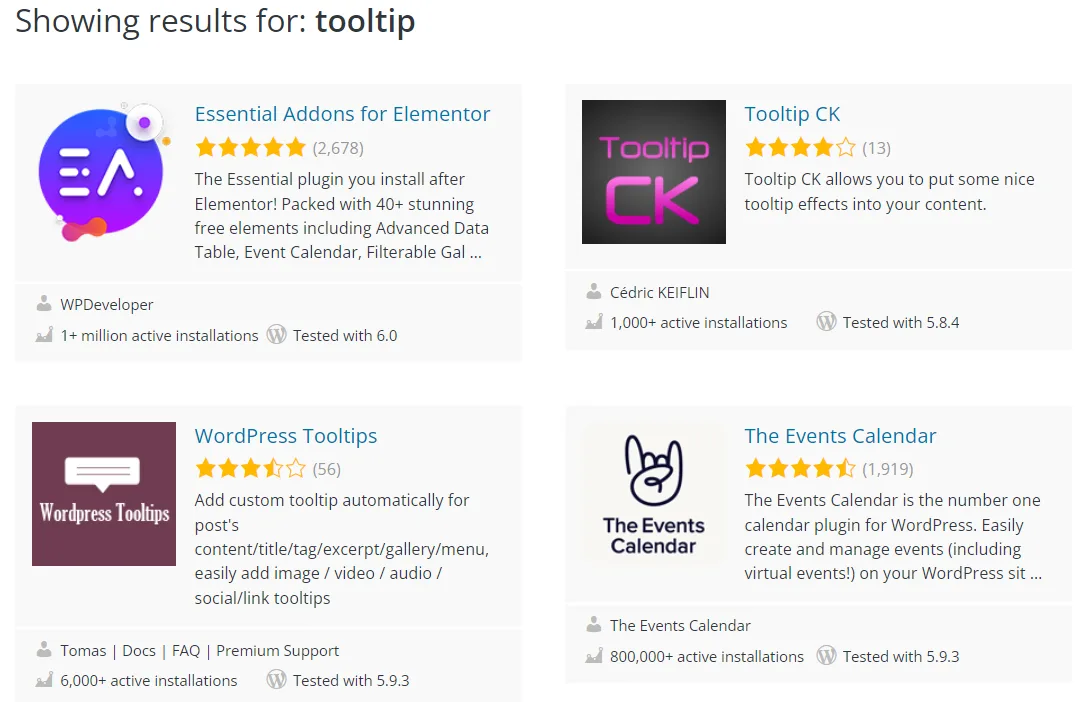Open The Events Calendar title link
Screen dimensions: 1086x702
point(840,436)
